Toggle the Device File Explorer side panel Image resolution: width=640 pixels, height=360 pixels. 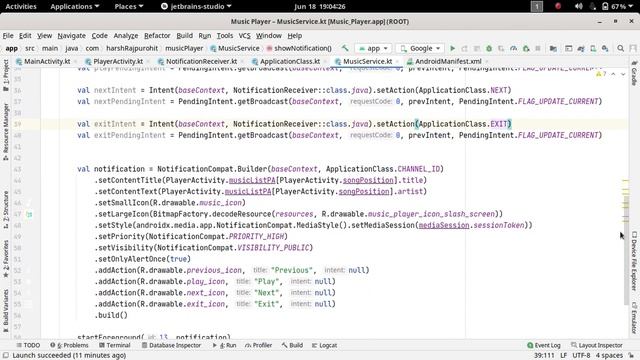(634, 261)
